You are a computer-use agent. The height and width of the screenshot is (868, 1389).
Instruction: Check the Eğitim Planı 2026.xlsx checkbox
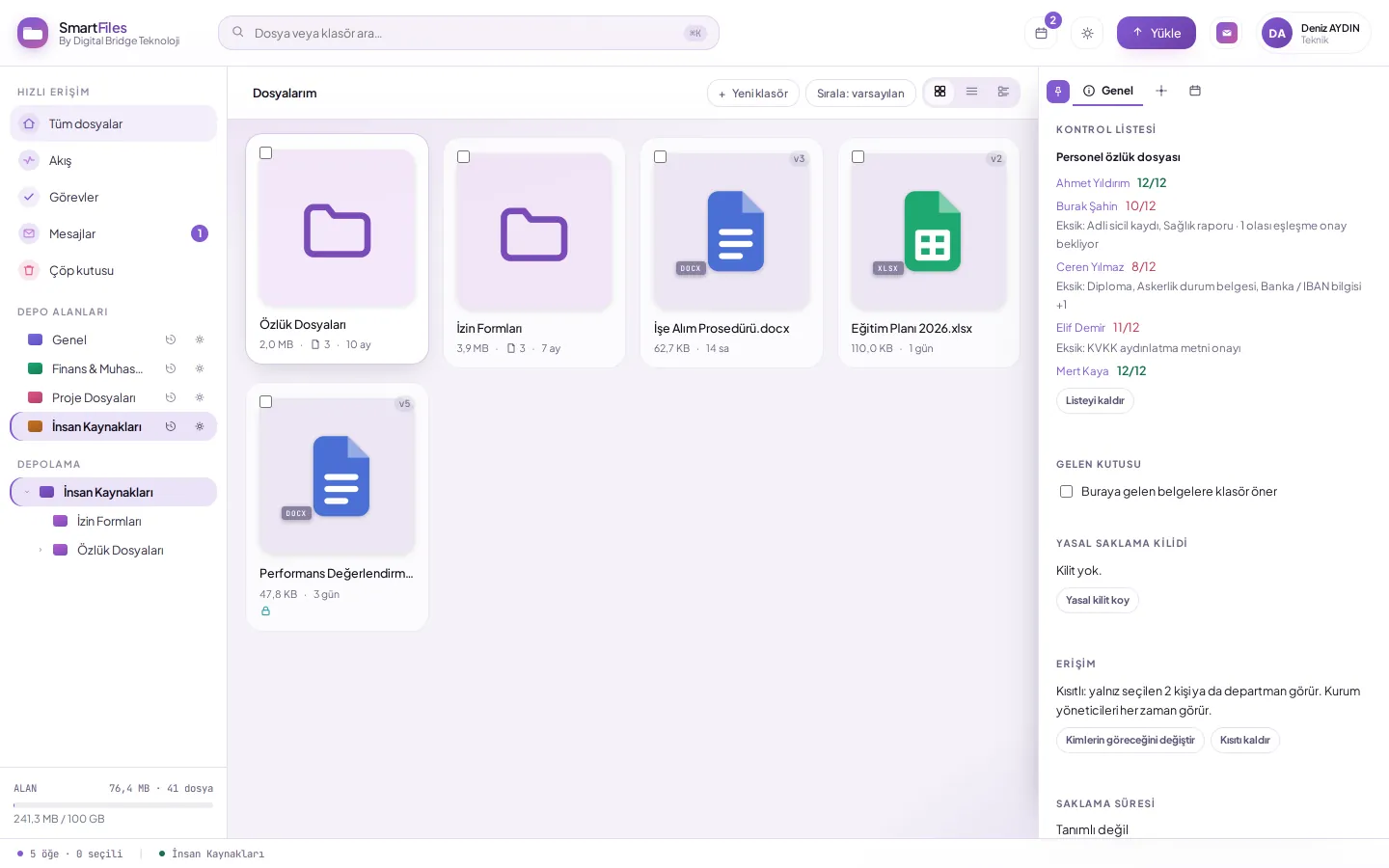point(858,157)
